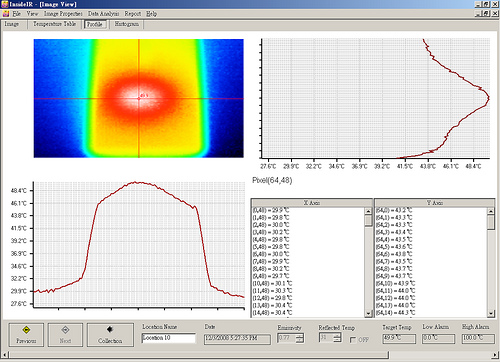Viewport: 500px width, 362px height.
Task: Click the crosshair center on thermal image
Action: pos(139,98)
